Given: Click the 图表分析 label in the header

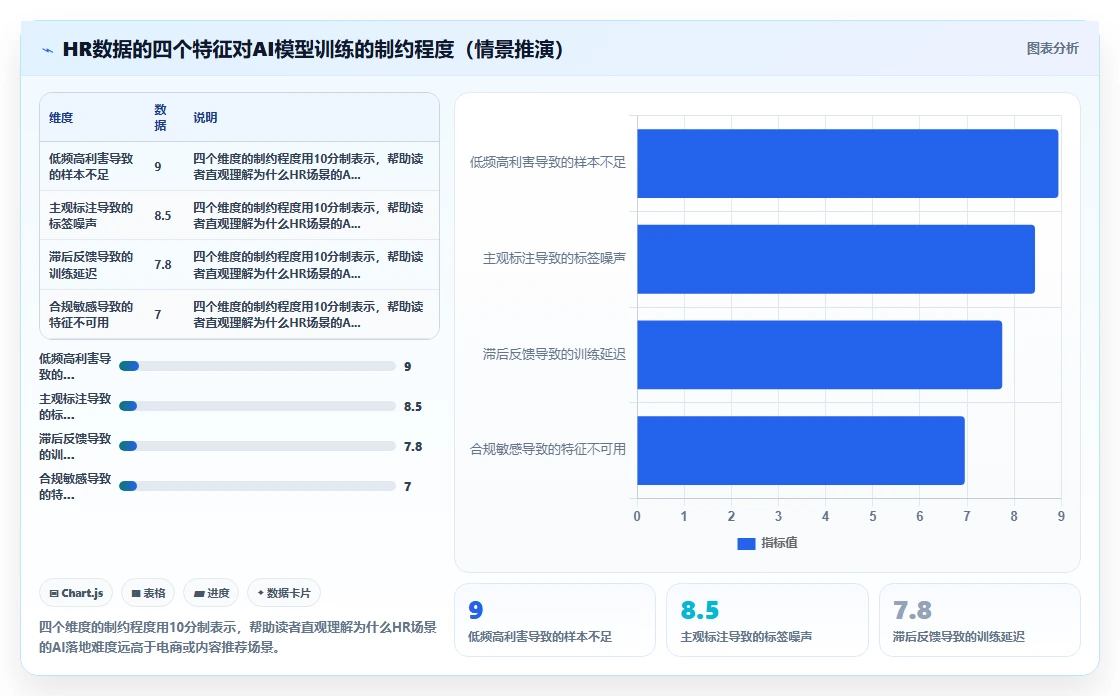Looking at the screenshot, I should 1052,49.
